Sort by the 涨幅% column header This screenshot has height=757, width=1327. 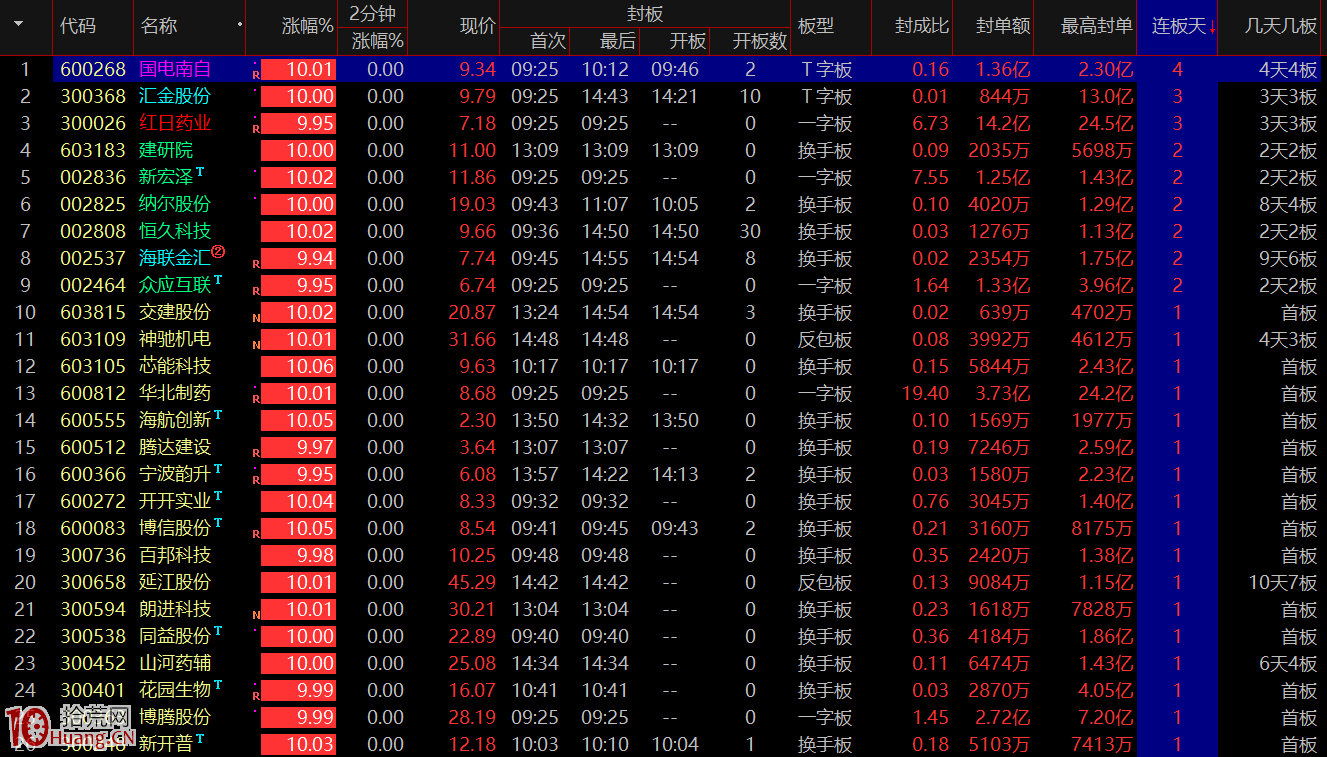(x=307, y=26)
